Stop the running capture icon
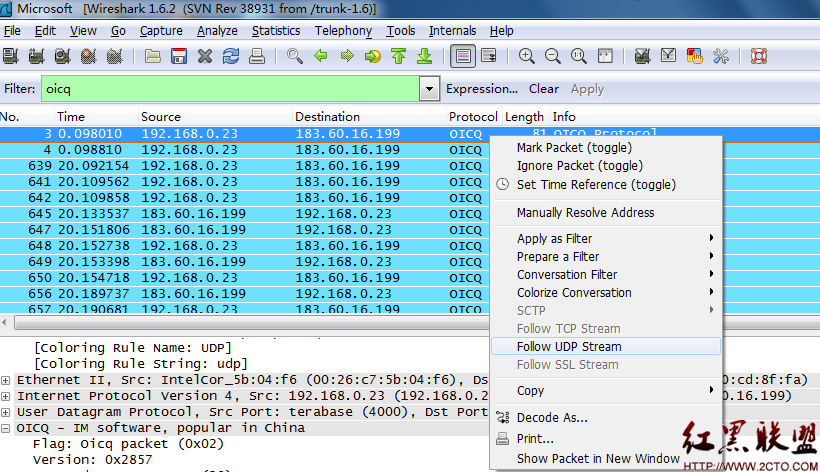The image size is (820, 472). pos(88,56)
